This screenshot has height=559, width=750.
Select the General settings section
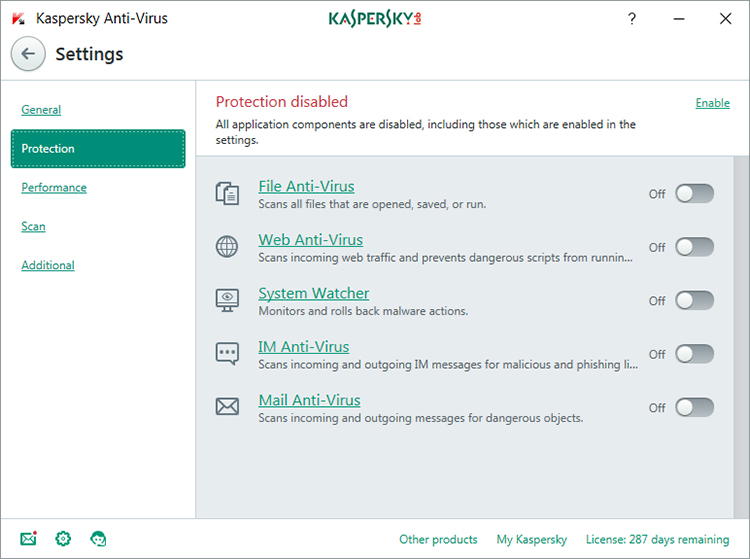coord(41,110)
